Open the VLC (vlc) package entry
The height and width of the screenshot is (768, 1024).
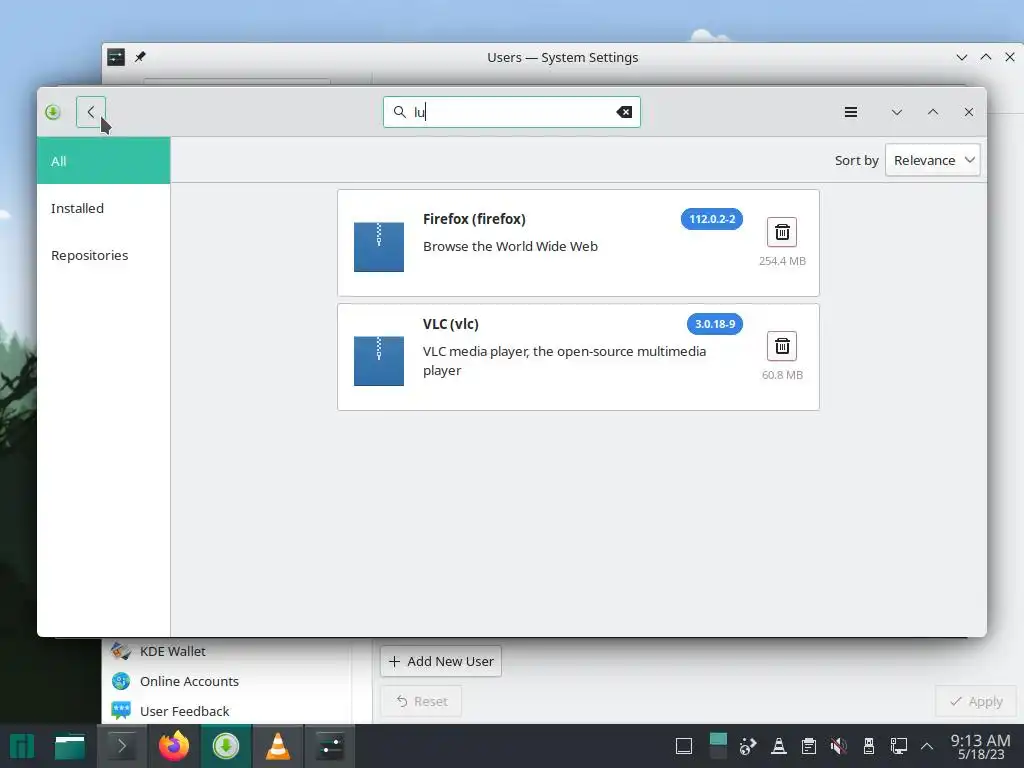578,357
